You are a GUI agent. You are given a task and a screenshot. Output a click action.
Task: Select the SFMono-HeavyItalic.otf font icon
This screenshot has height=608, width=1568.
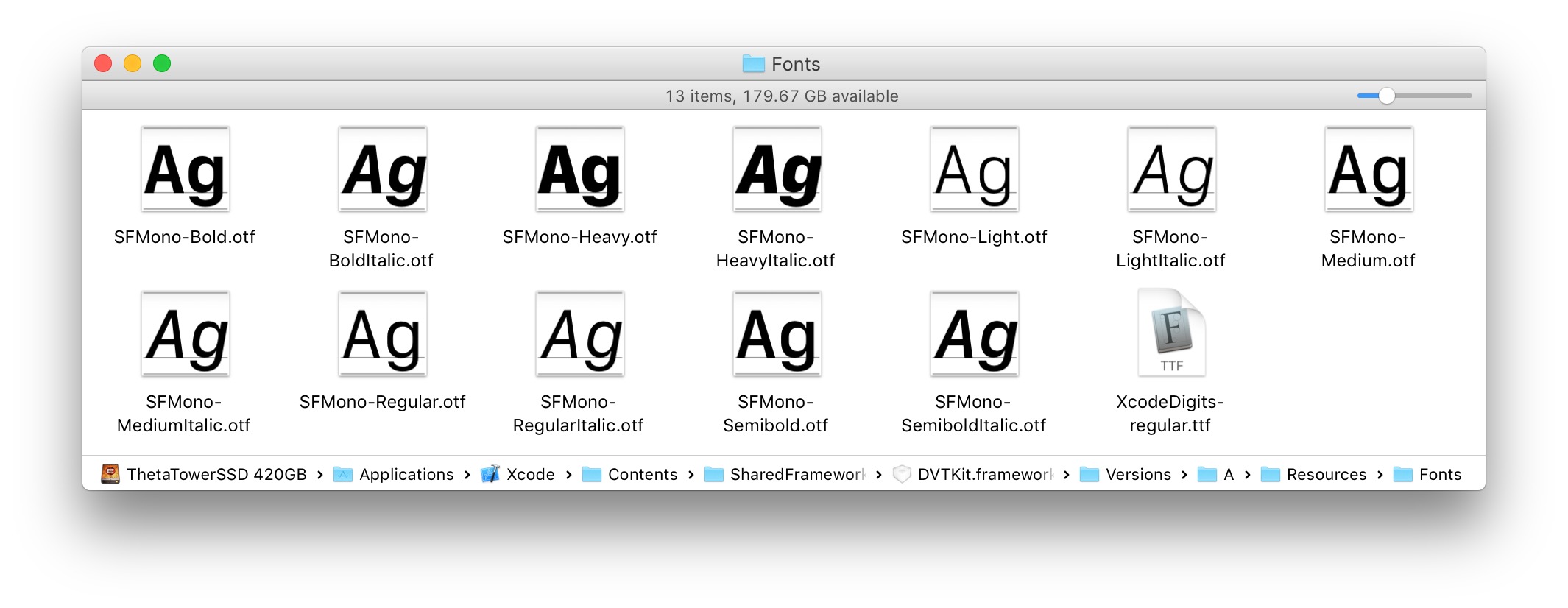tap(777, 169)
